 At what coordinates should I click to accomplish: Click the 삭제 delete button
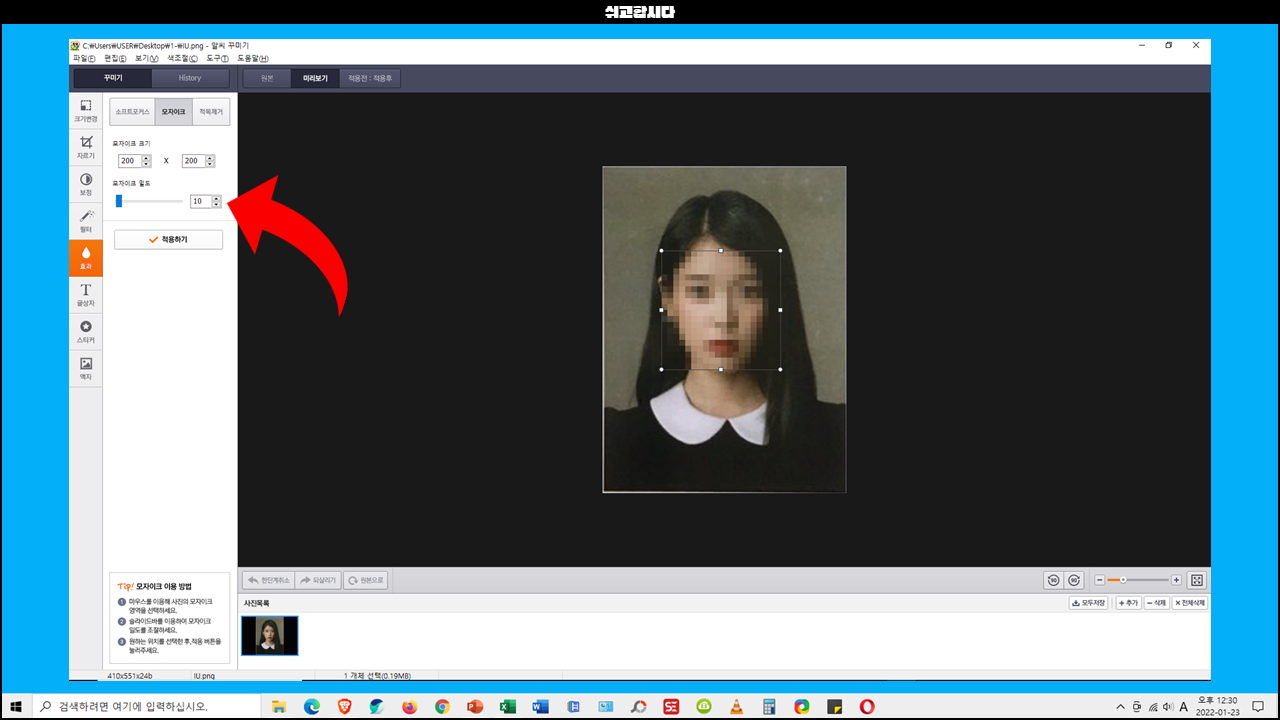coord(1156,603)
